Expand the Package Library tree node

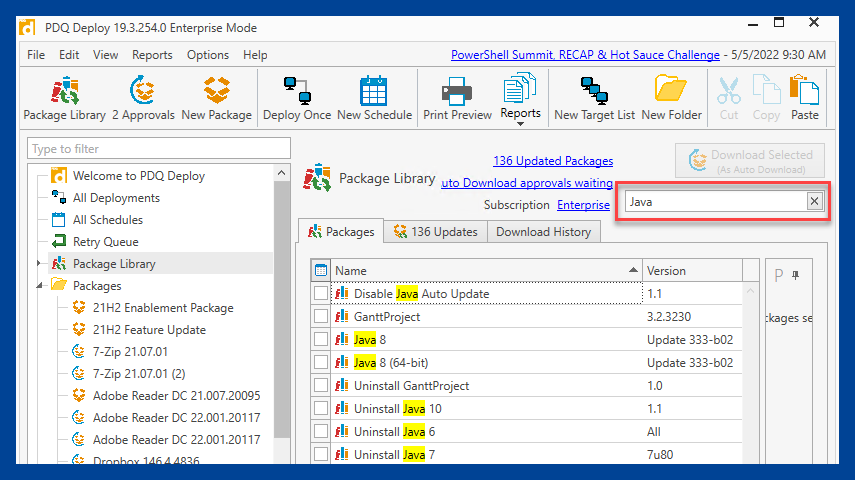coord(39,263)
